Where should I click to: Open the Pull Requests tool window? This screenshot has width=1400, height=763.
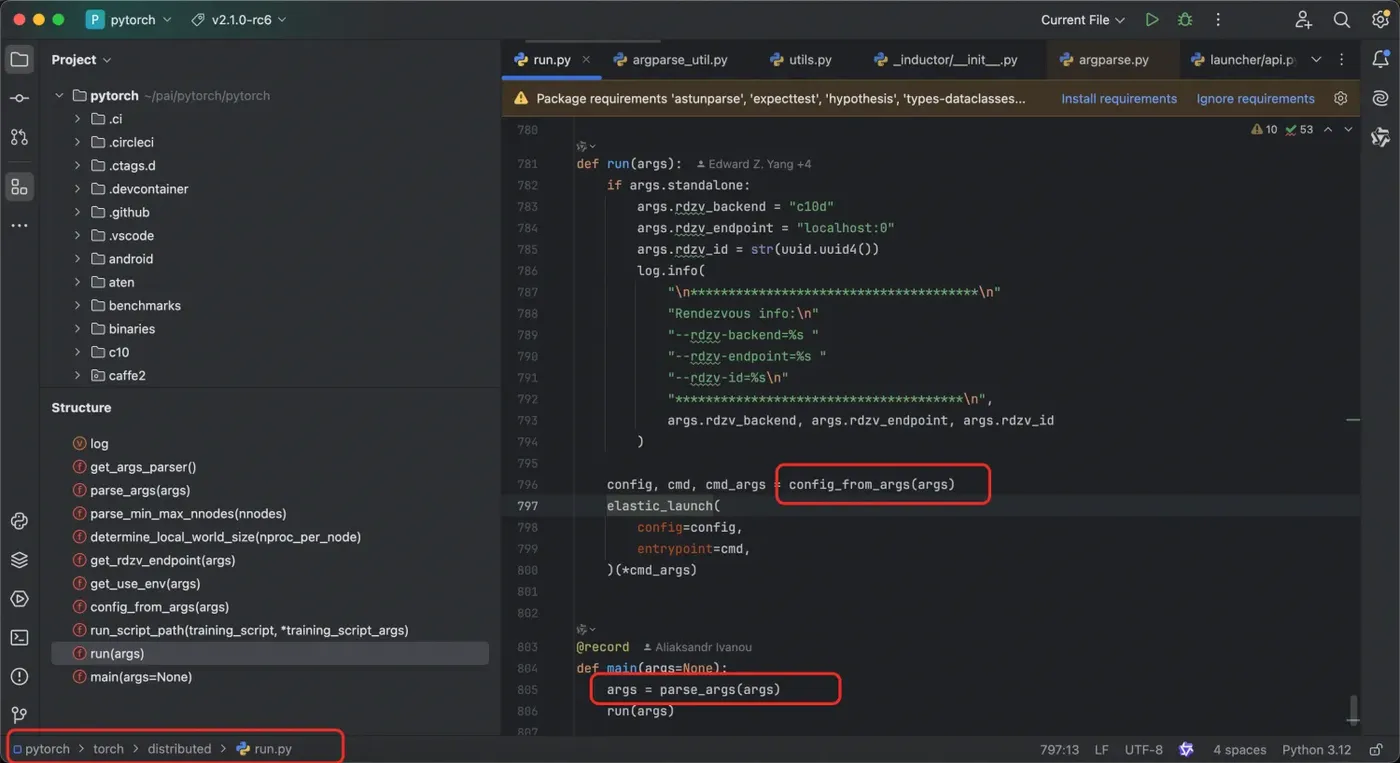(x=19, y=137)
